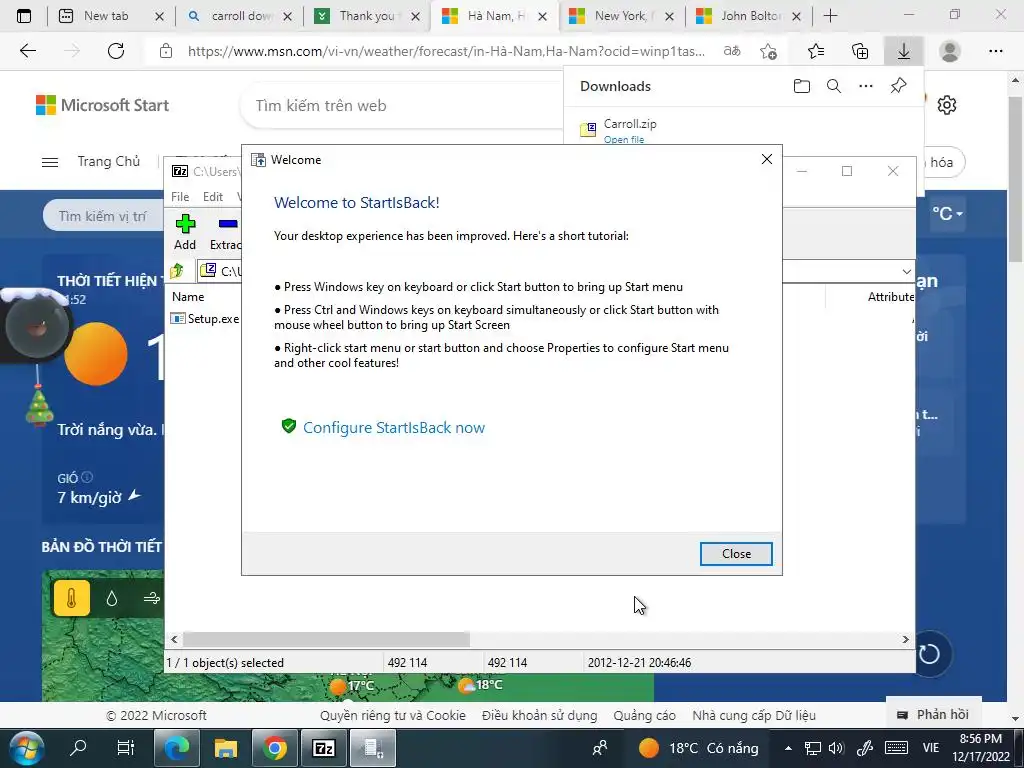Click the Microsoft Start logo

[102, 105]
